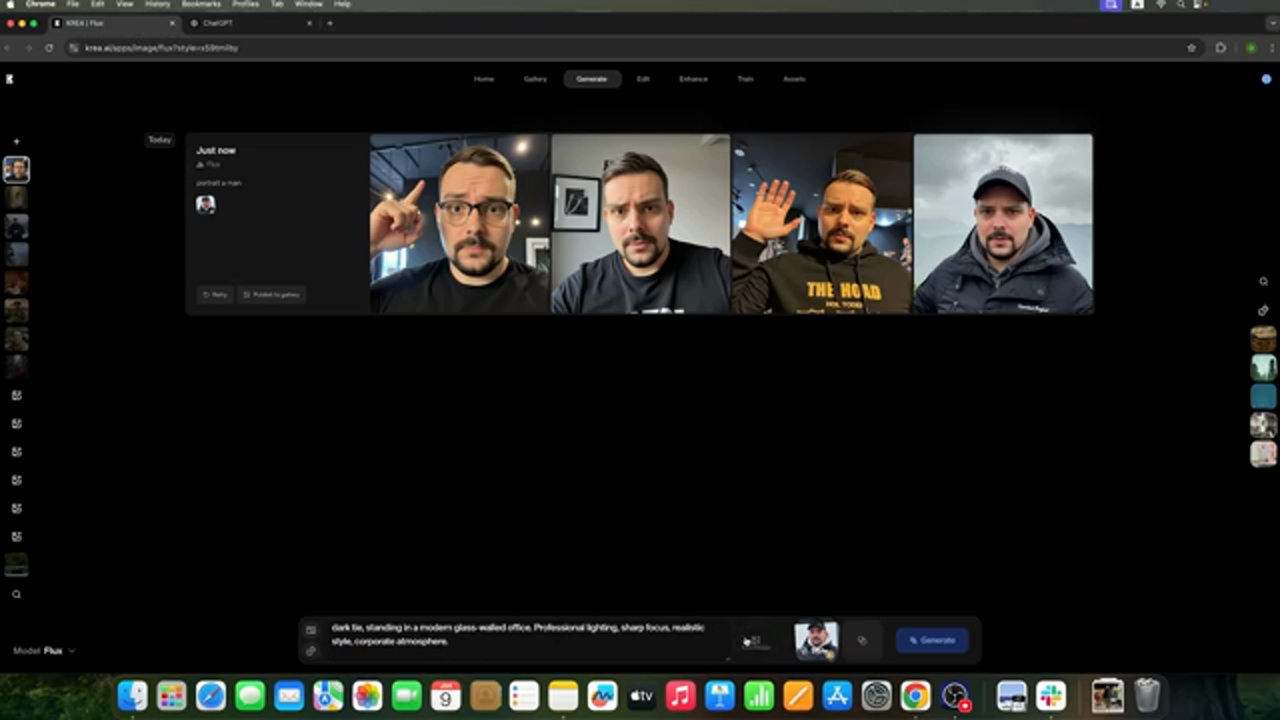The height and width of the screenshot is (720, 1280).
Task: Click the add style icon beside reference thumbnail
Action: 862,641
